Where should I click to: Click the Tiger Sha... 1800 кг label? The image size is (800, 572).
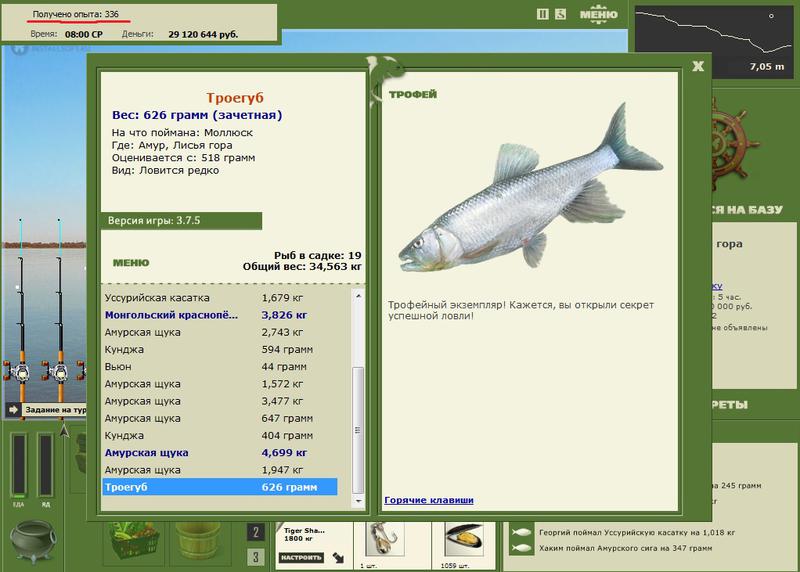pos(303,535)
